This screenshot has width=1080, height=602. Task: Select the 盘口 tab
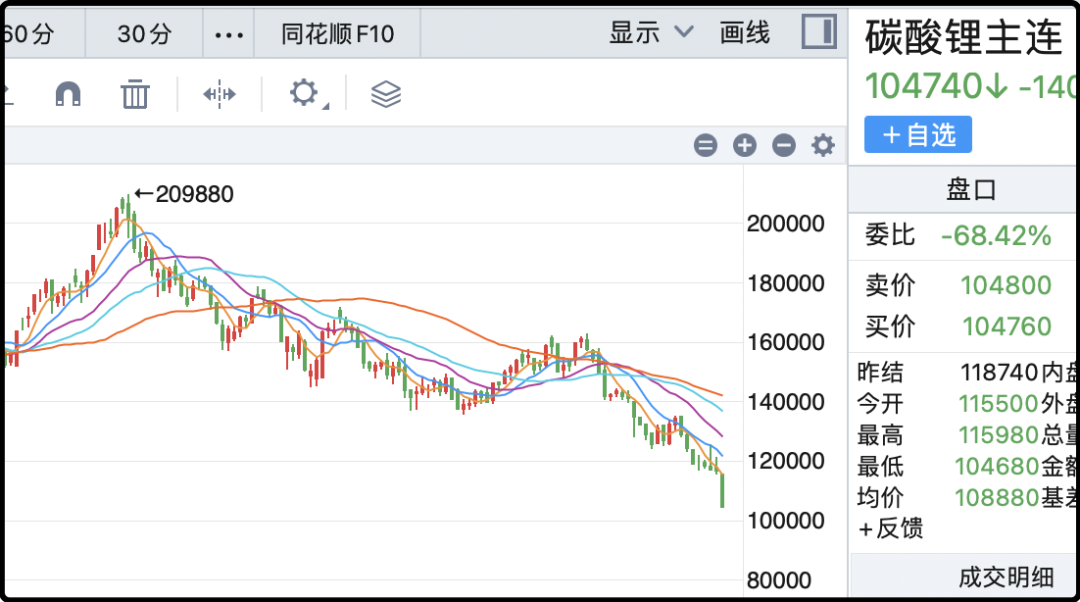point(971,189)
